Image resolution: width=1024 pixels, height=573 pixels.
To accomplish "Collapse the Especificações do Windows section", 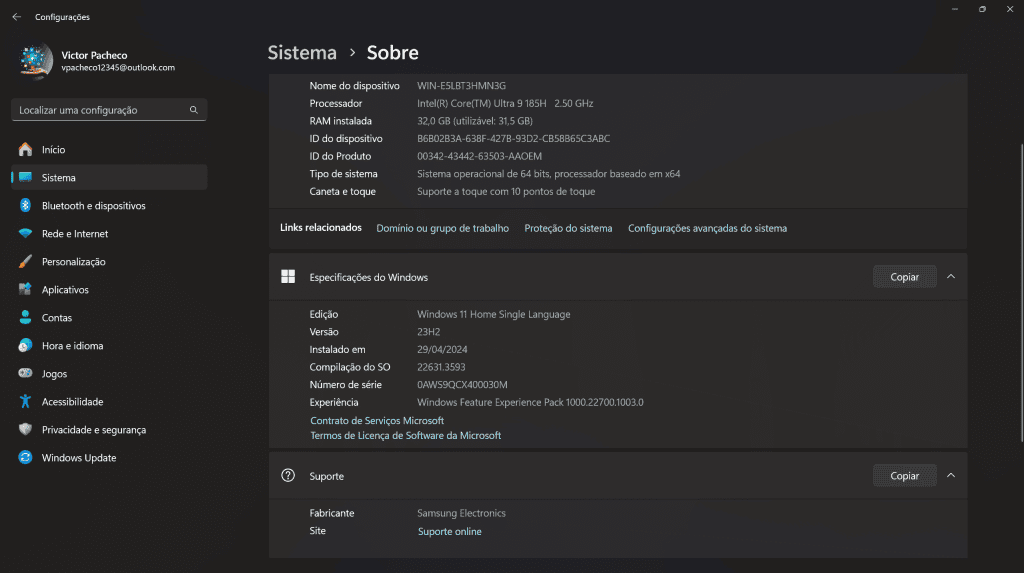I will click(x=951, y=276).
